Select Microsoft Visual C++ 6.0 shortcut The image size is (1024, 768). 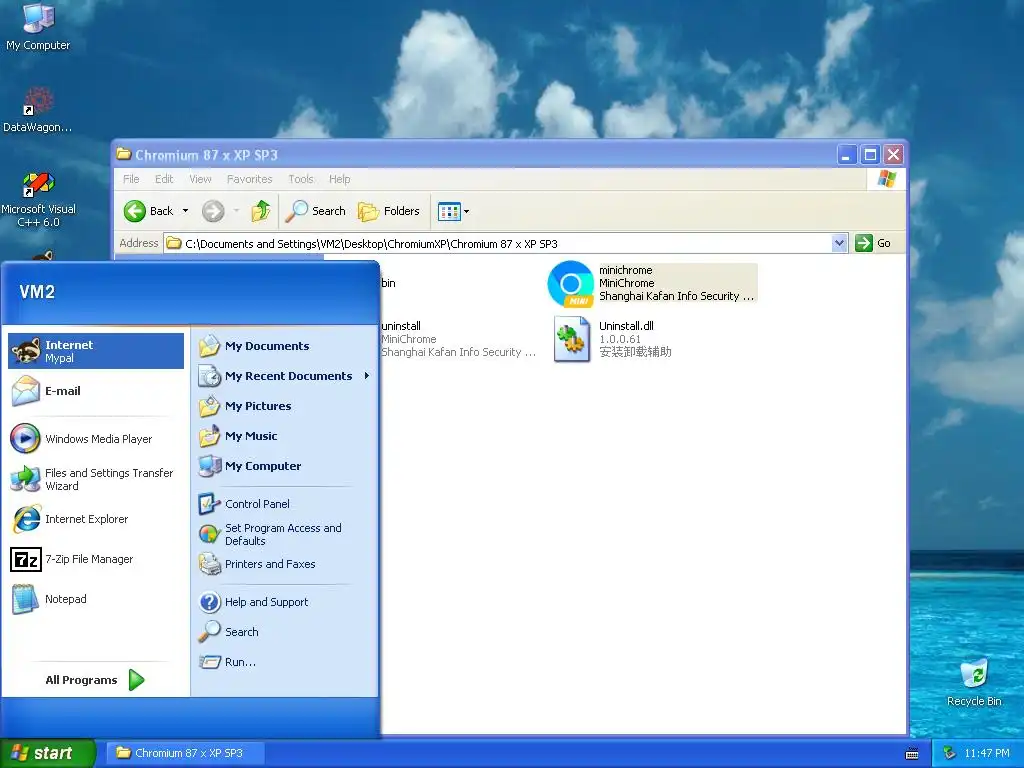tap(38, 200)
